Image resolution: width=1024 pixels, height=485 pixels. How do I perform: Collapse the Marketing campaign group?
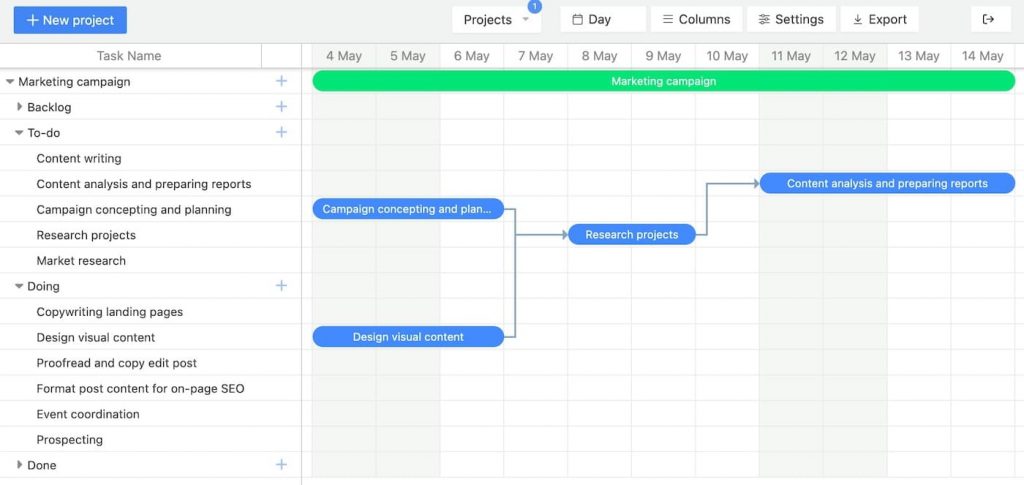click(x=10, y=82)
